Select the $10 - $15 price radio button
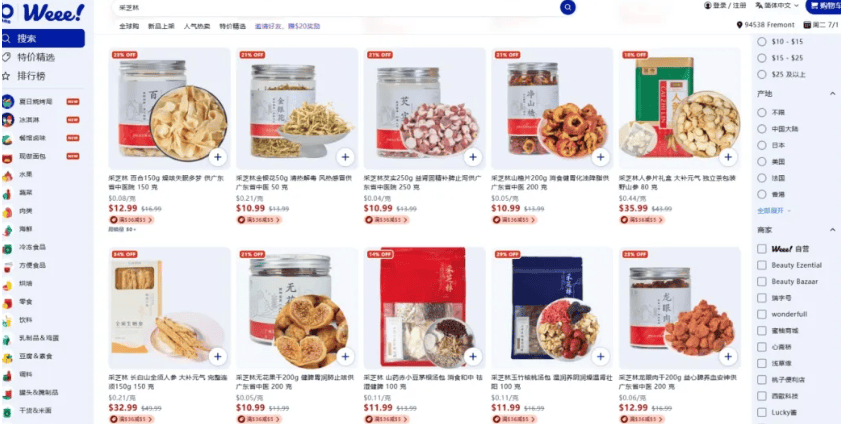The image size is (841, 424). coord(761,42)
